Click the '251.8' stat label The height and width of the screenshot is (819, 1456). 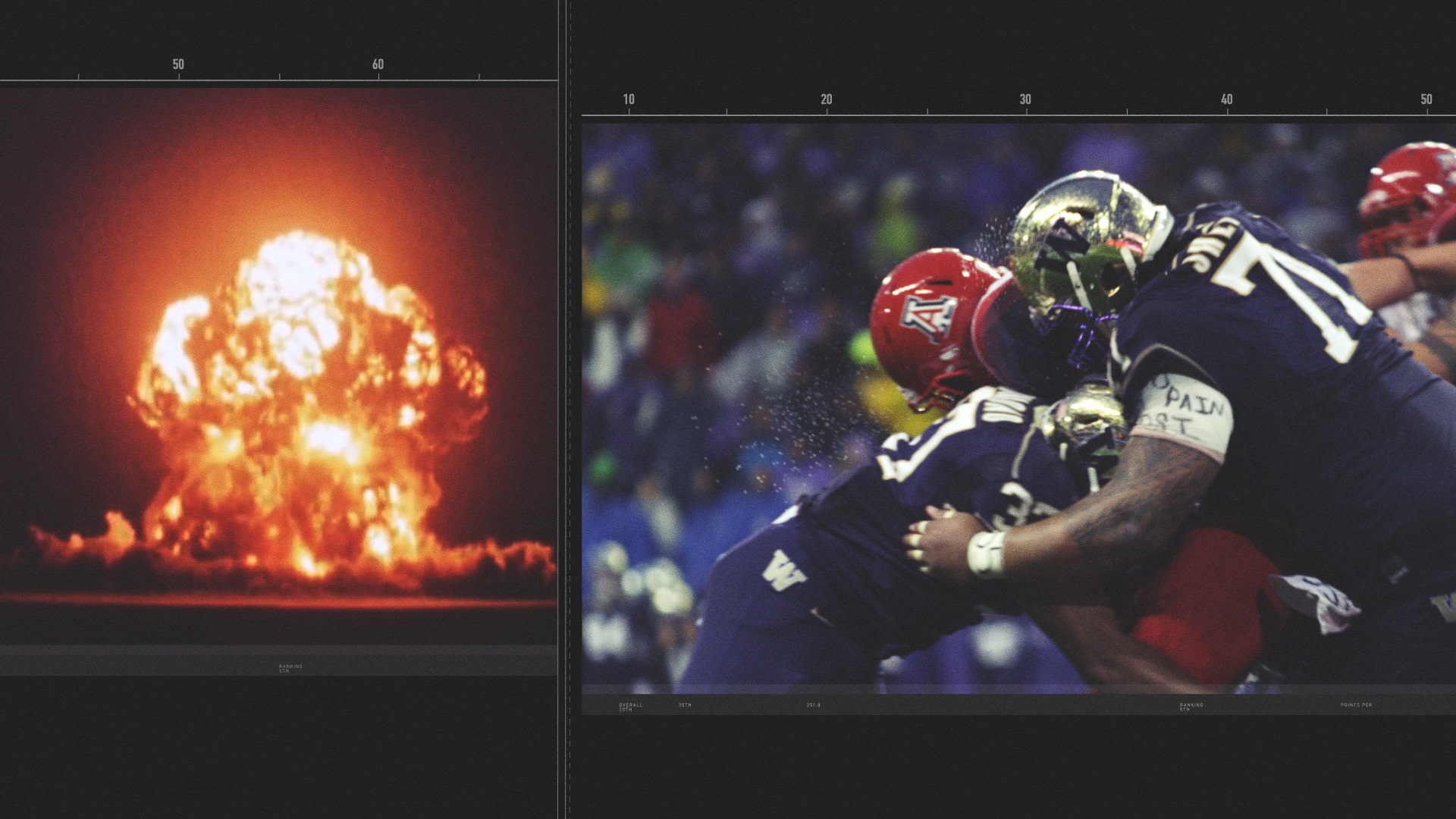(x=813, y=705)
